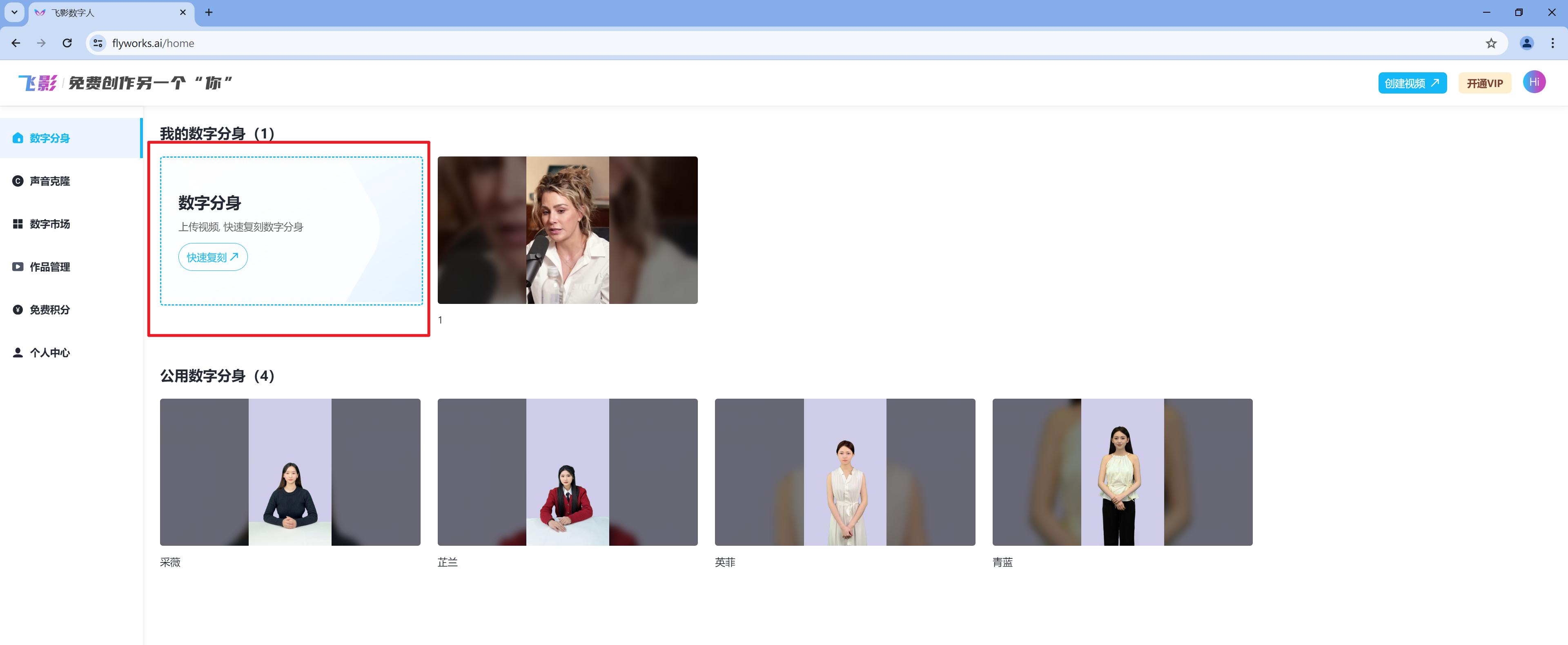Screen dimensions: 1568x645
Task: Open 免费积分 free points page
Action: pos(49,309)
